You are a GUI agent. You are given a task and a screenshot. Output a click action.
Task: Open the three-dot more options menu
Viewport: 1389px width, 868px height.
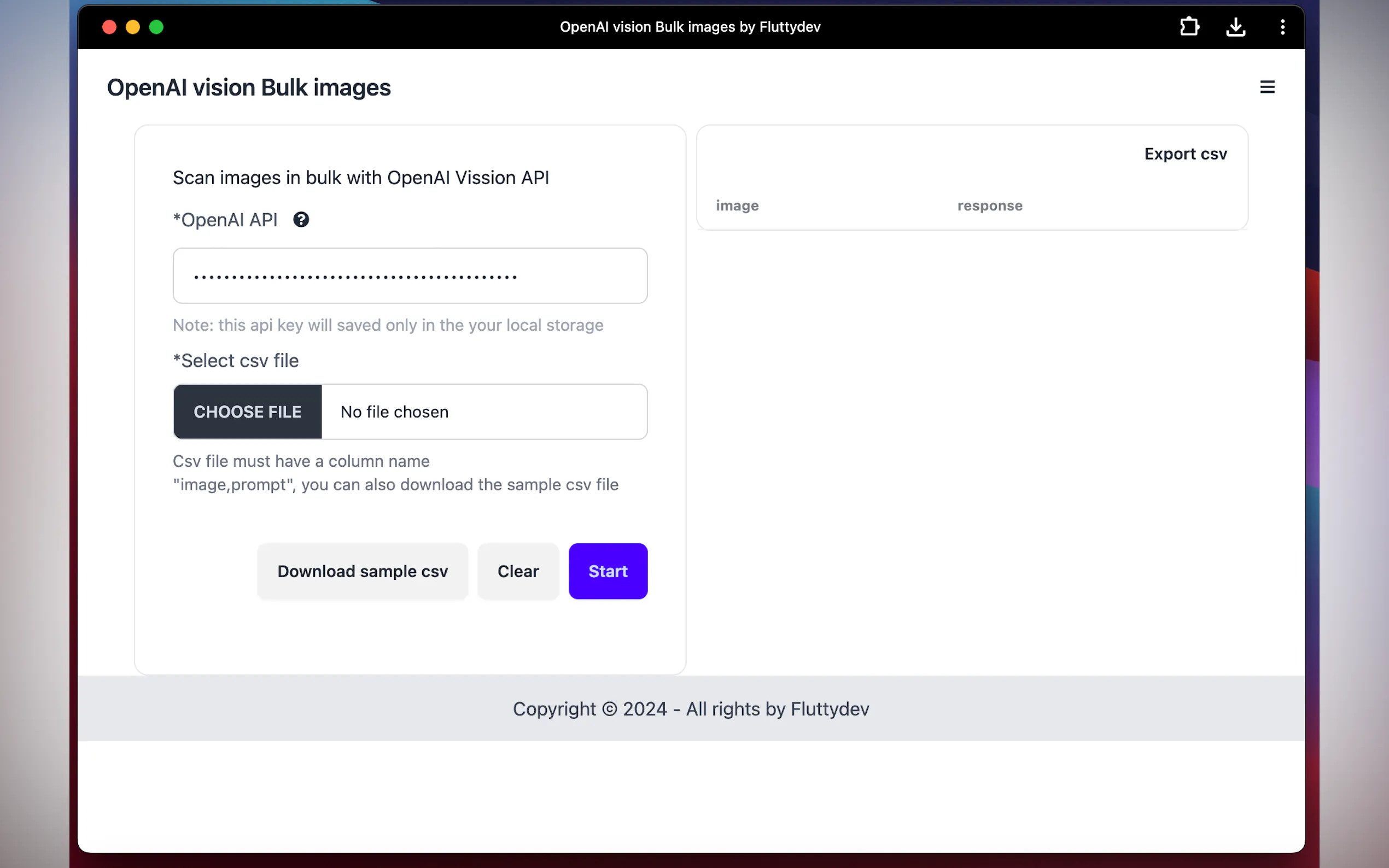(1282, 27)
